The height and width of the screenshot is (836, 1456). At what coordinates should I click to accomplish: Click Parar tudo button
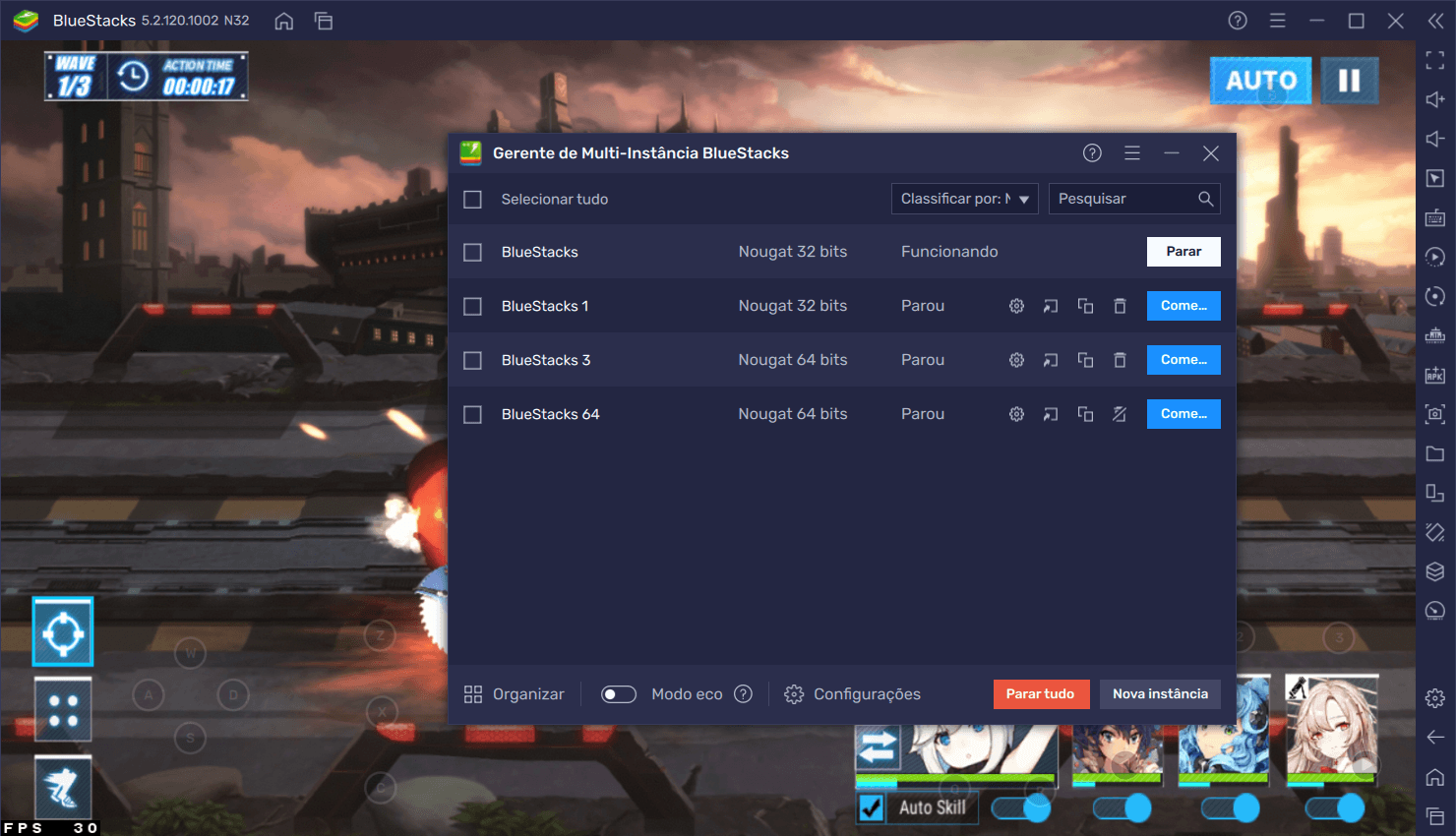(x=1041, y=694)
